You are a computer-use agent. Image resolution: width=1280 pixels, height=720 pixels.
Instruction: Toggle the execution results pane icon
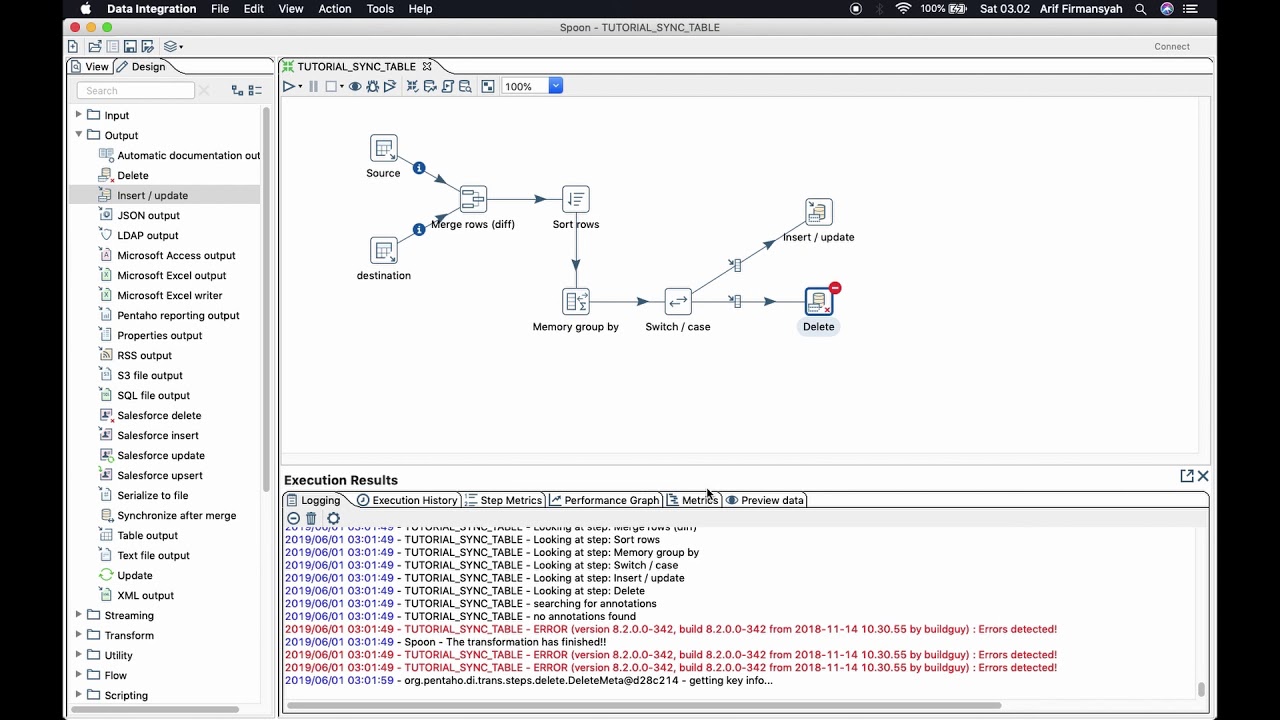(488, 87)
